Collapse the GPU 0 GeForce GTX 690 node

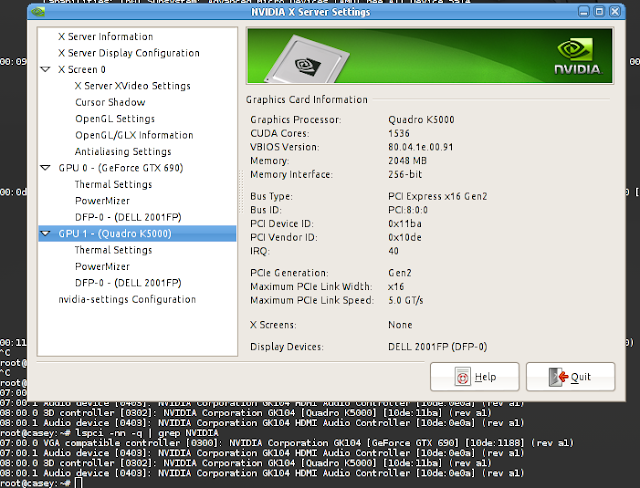[x=45, y=168]
